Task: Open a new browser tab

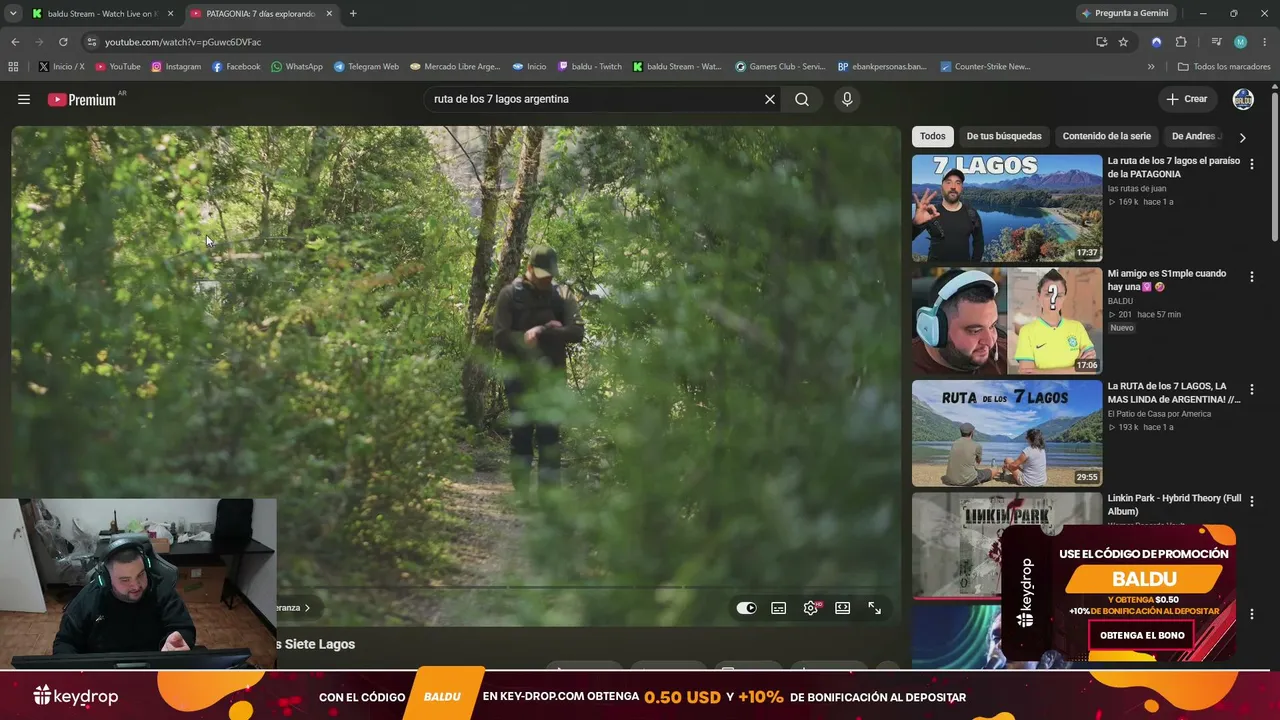Action: [353, 14]
